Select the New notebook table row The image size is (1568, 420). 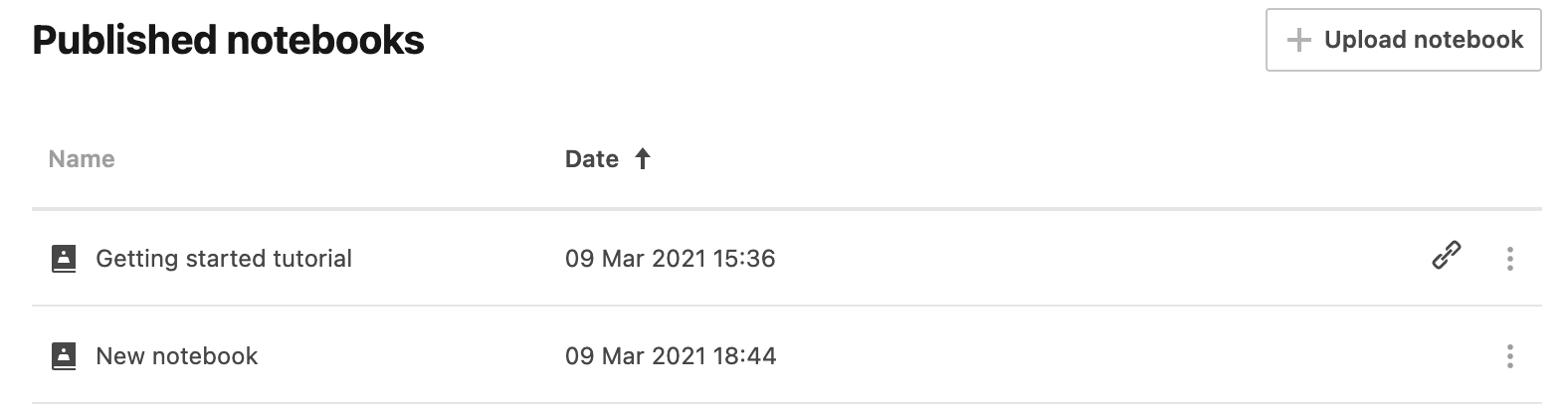click(995, 356)
